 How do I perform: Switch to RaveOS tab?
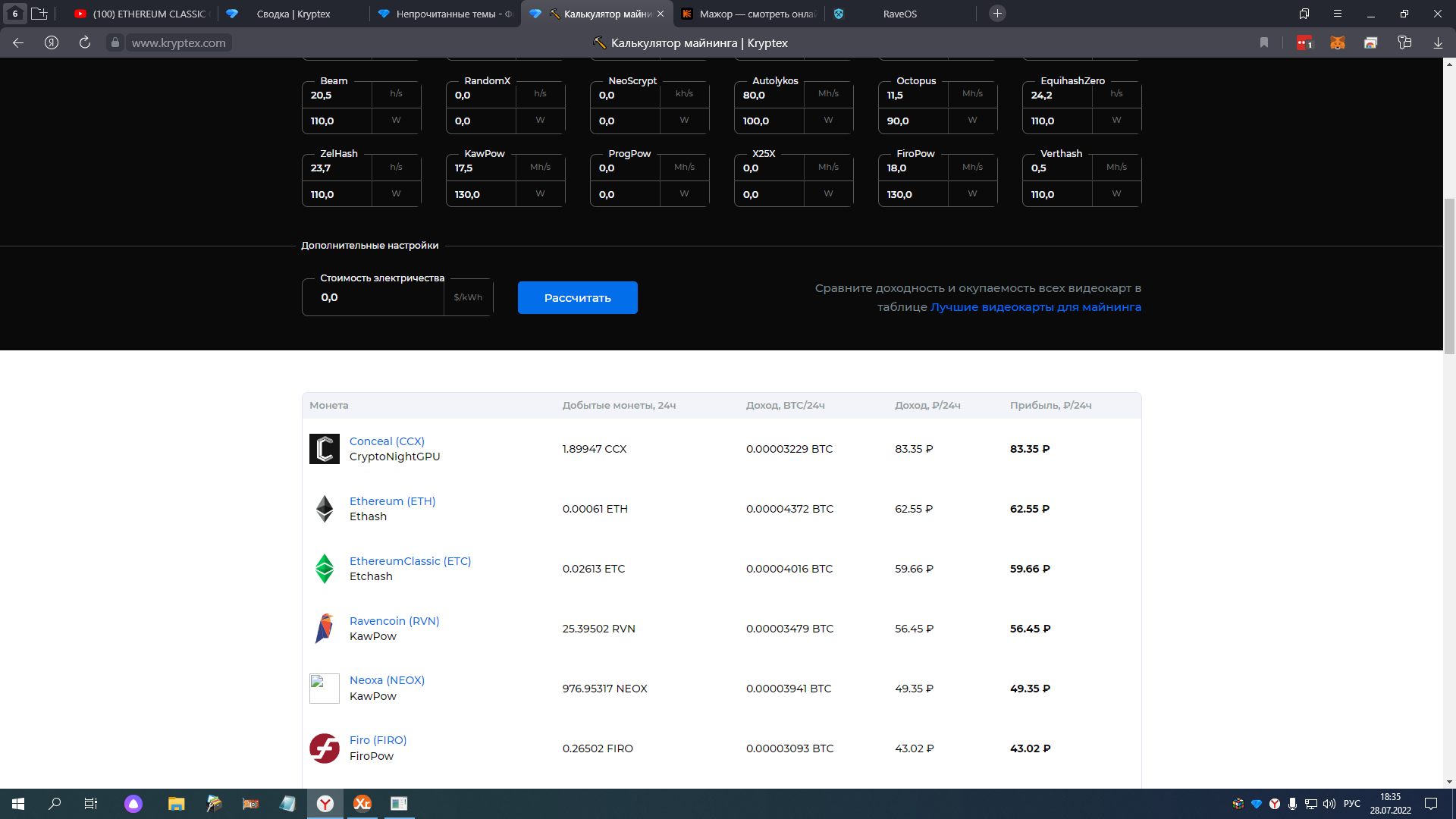(900, 14)
